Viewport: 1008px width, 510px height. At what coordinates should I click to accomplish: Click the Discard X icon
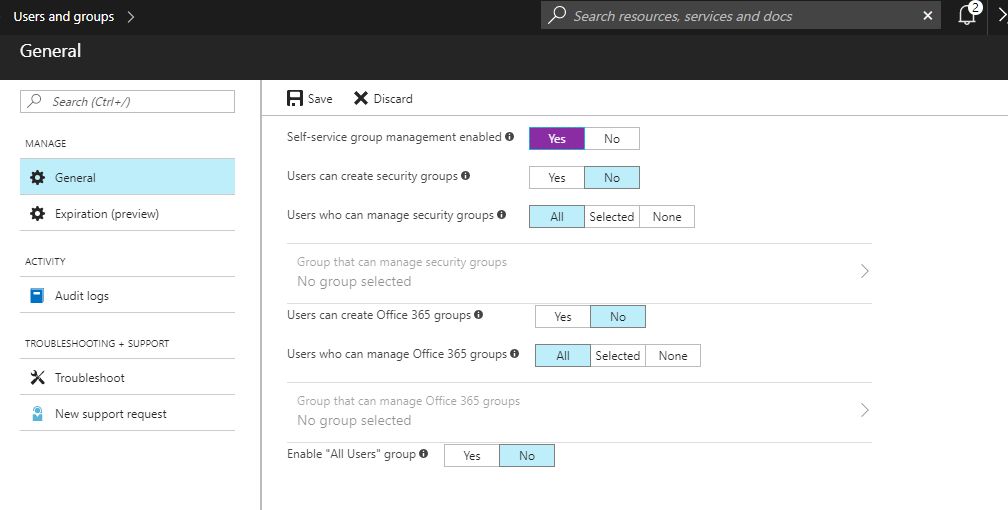361,98
